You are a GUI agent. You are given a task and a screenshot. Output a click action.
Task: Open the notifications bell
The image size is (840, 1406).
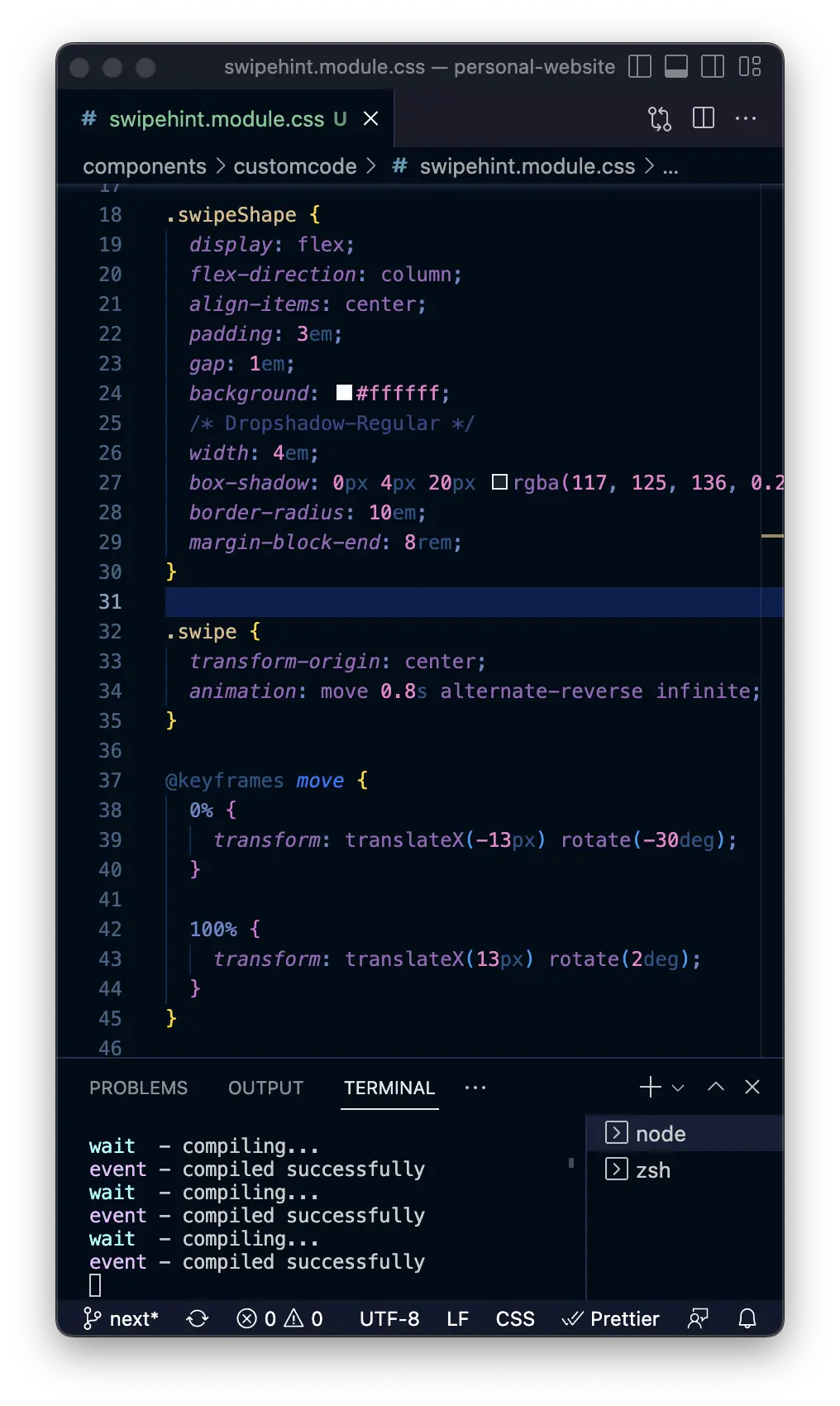747,1318
